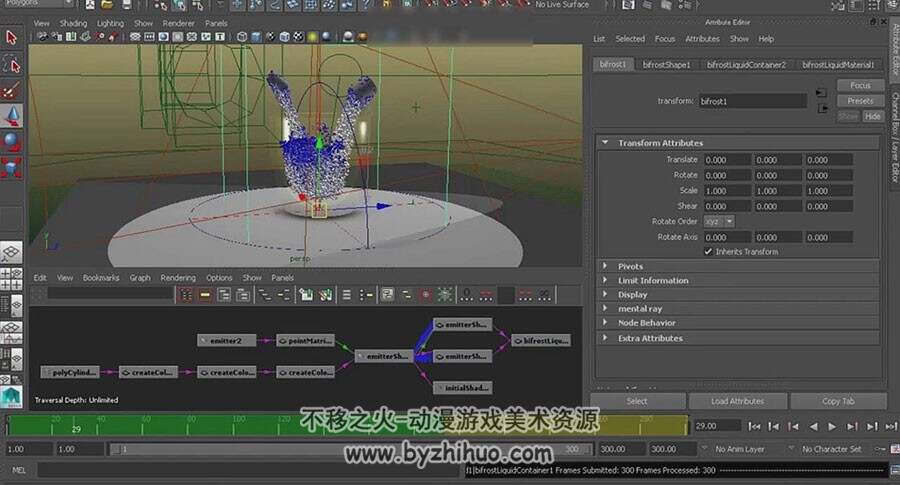900x485 pixels.
Task: Open the viewport Renderer menu
Action: [x=179, y=24]
